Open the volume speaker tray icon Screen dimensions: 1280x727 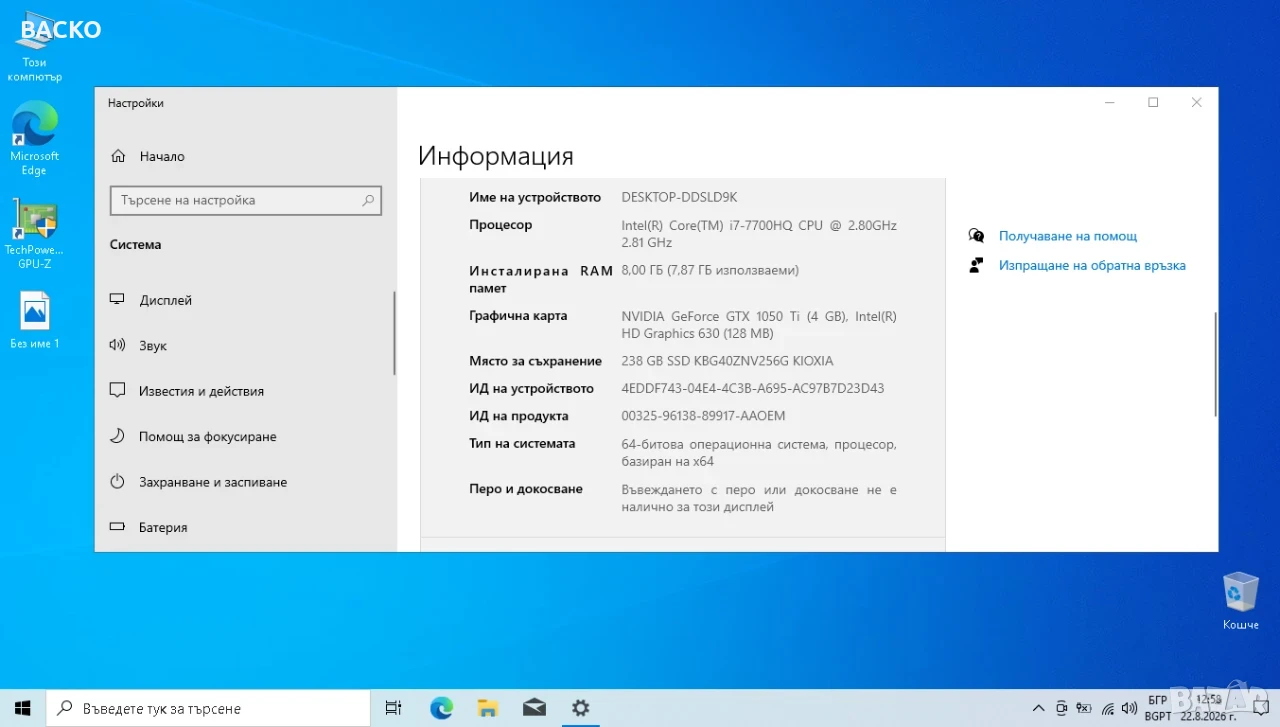[1130, 708]
